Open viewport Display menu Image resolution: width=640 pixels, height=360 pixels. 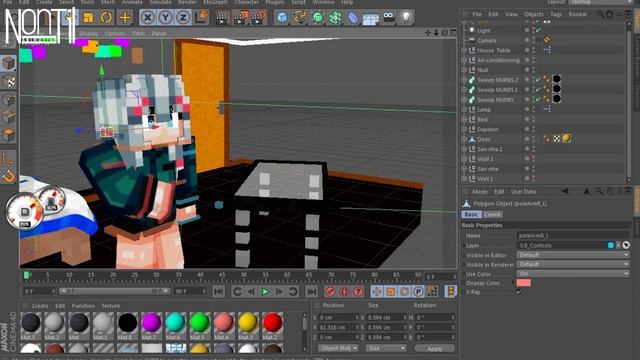tap(89, 33)
